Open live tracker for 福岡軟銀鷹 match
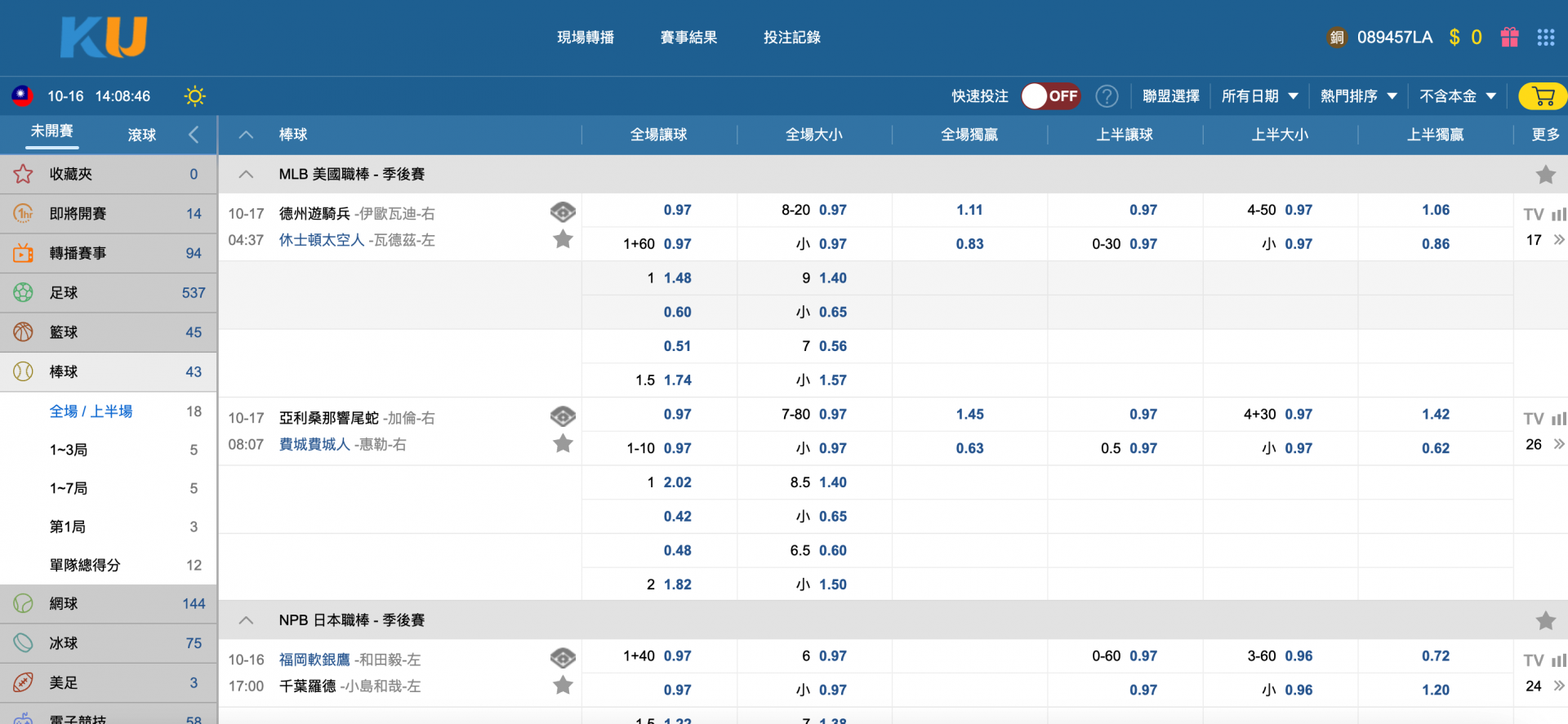The height and width of the screenshot is (724, 1568). click(x=563, y=658)
